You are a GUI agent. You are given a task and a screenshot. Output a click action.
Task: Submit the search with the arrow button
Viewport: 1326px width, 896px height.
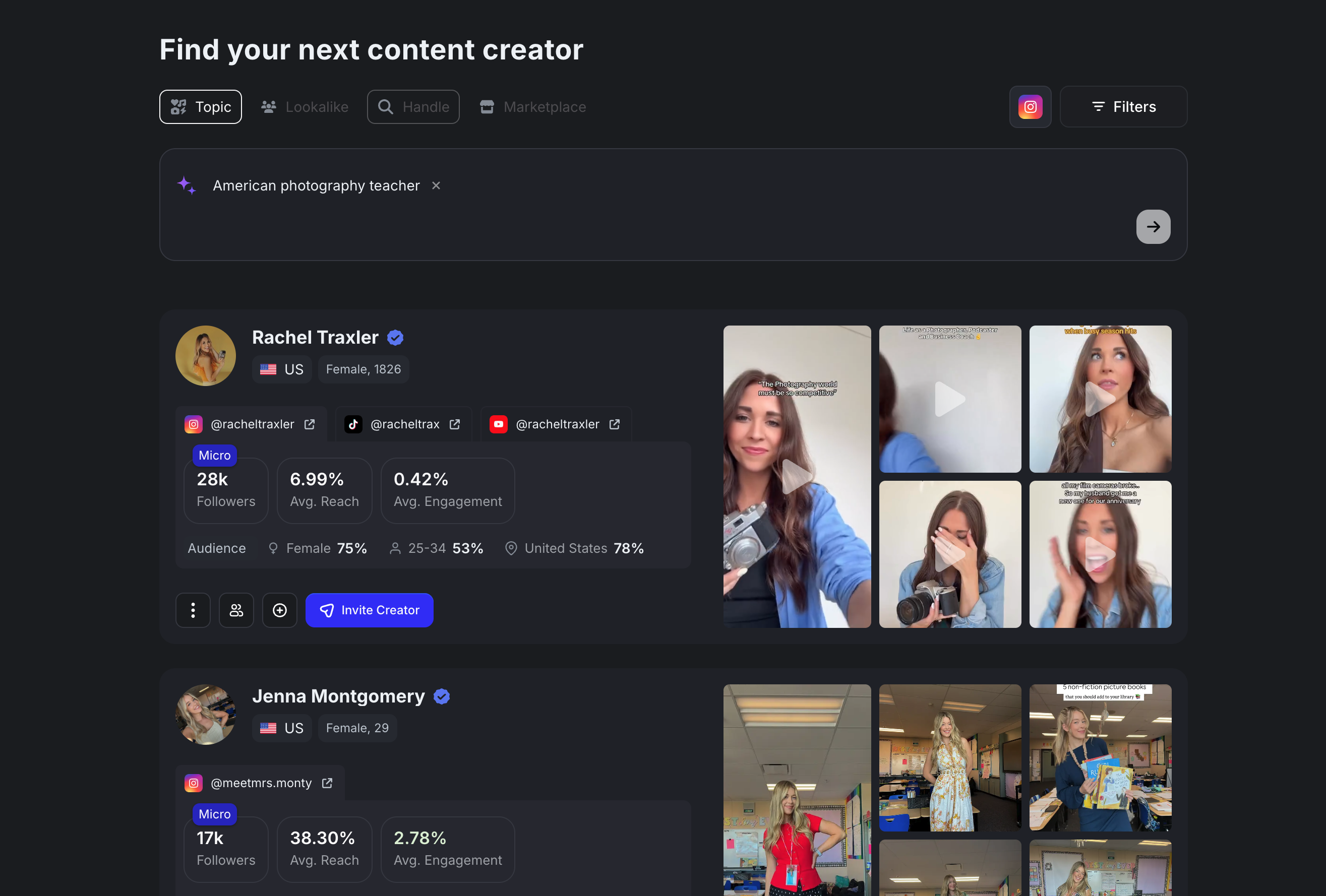(x=1153, y=226)
